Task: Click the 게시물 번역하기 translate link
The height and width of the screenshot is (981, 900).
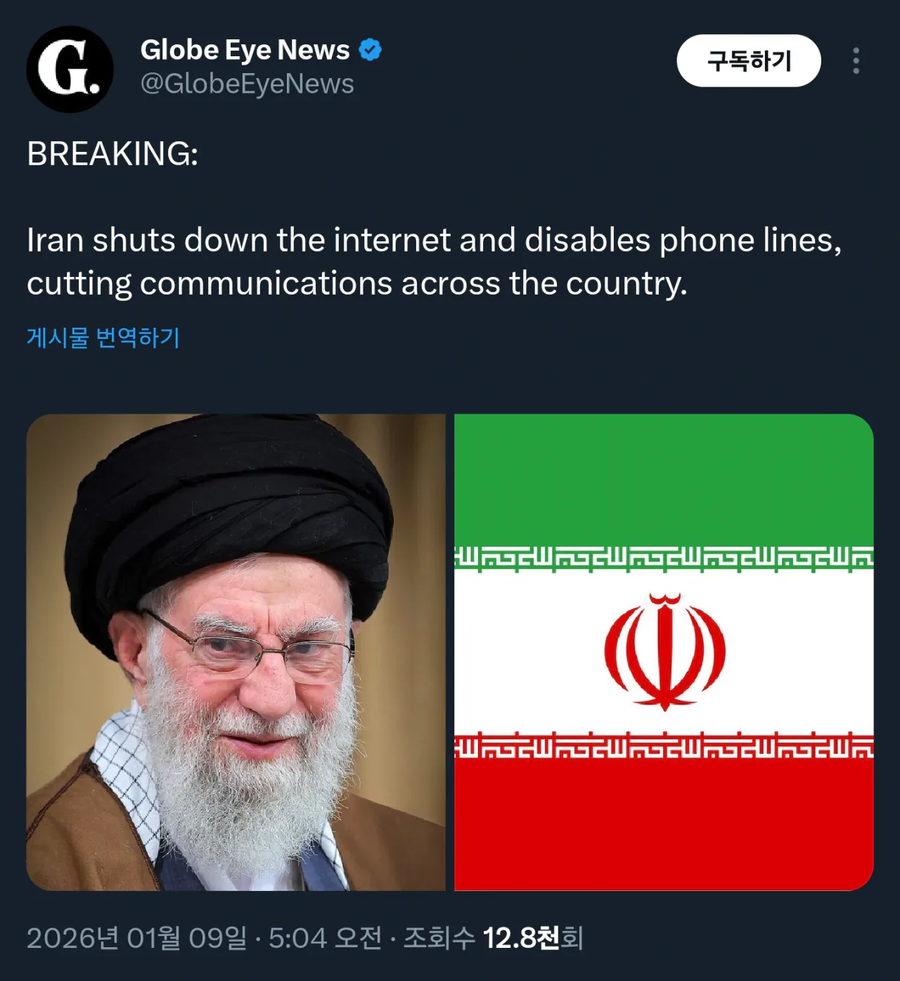Action: pos(103,337)
